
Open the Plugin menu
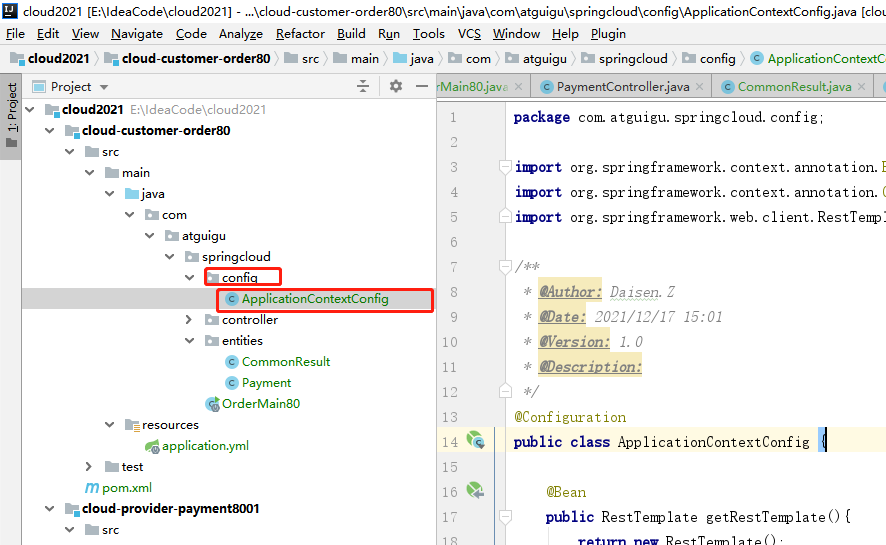(x=608, y=34)
